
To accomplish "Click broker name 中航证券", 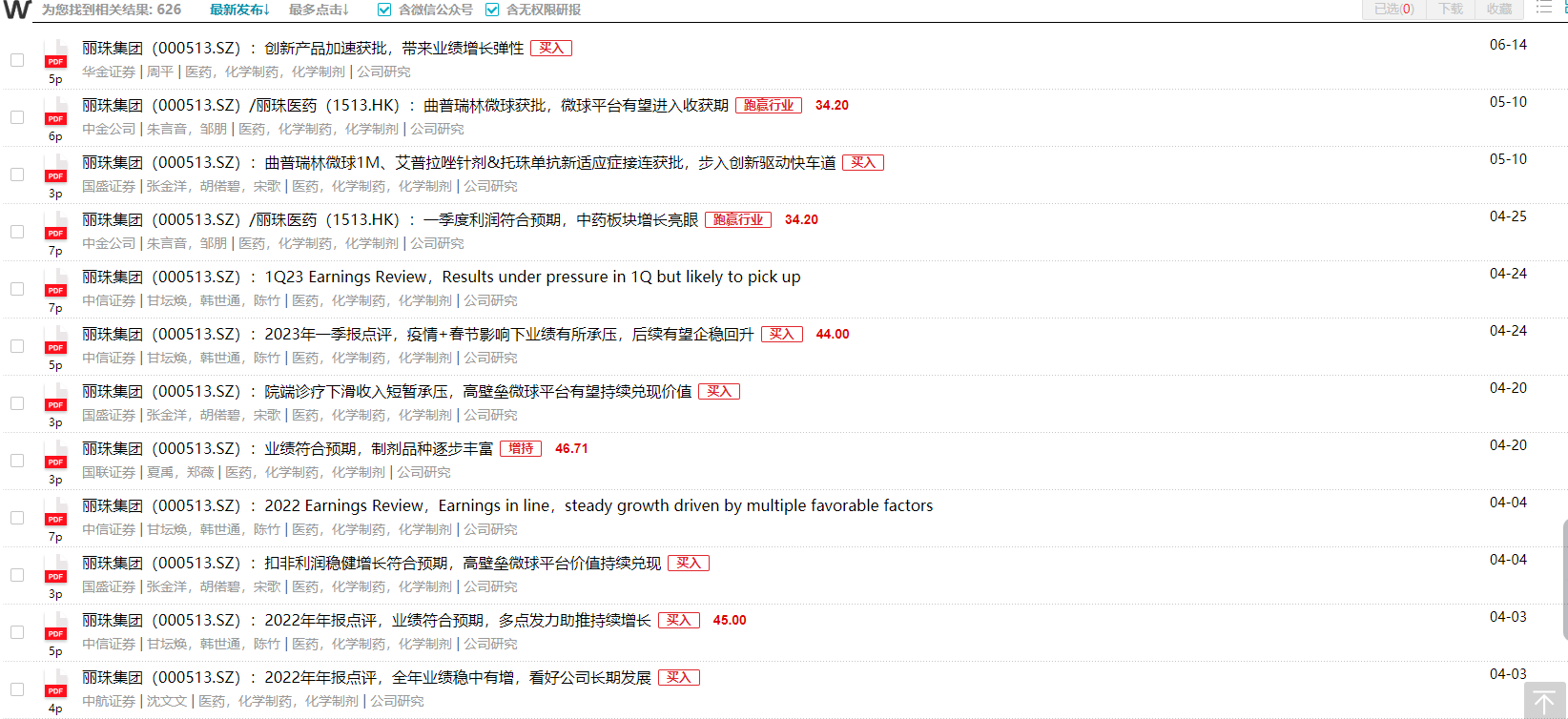I will point(109,701).
